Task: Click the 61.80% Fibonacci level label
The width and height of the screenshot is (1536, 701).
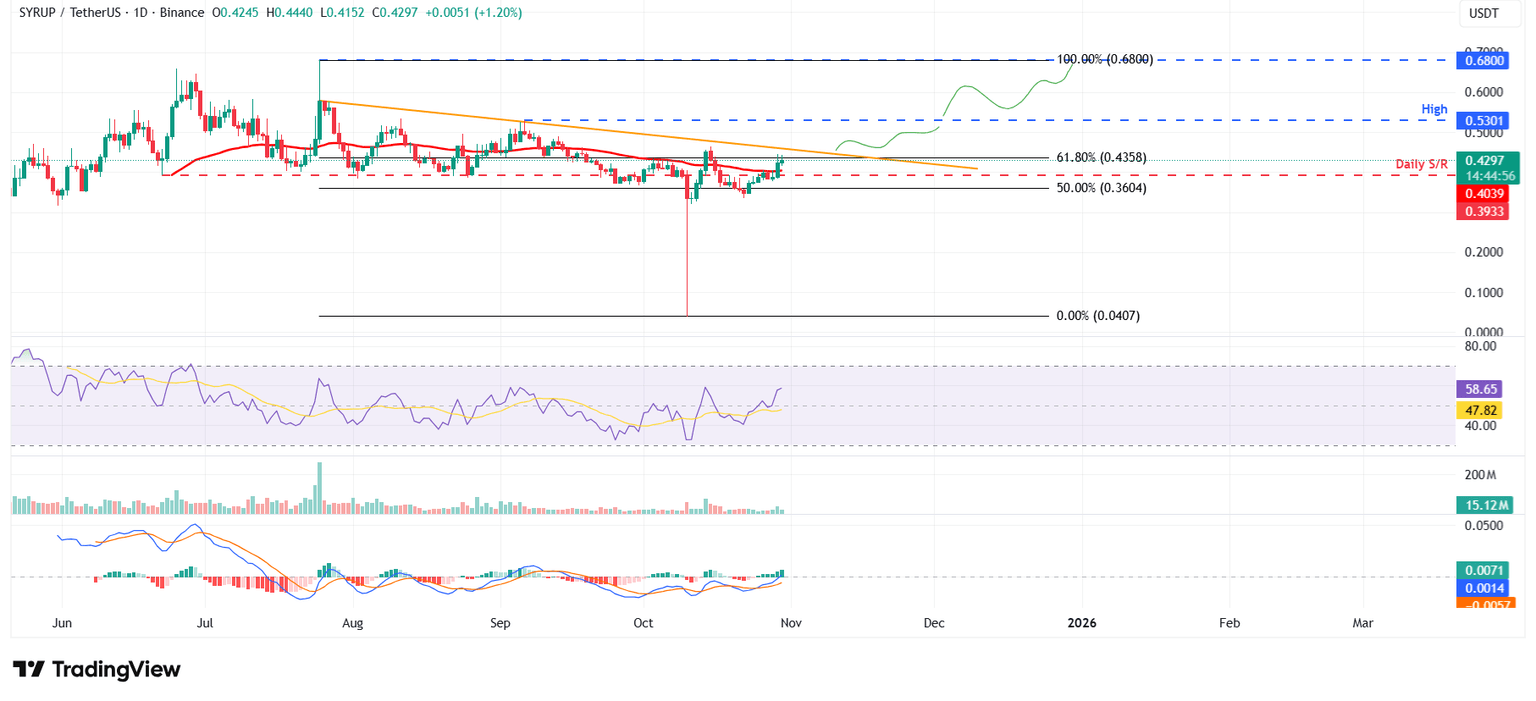Action: tap(1100, 157)
